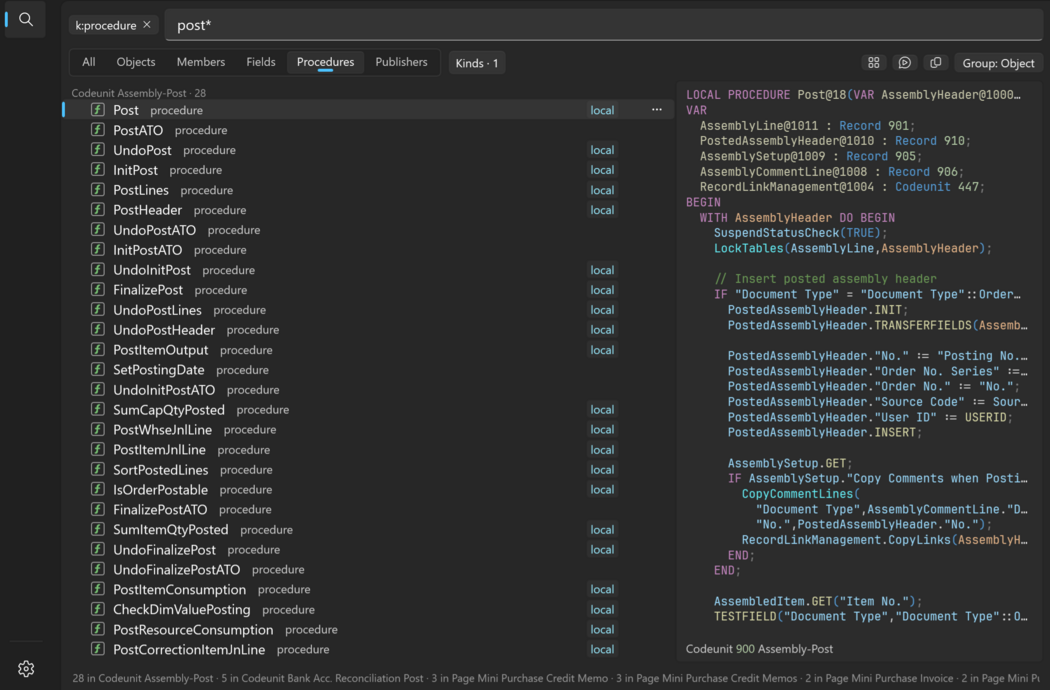The width and height of the screenshot is (1050, 690).
Task: Select the PostResourceConsumption procedure row
Action: point(368,630)
